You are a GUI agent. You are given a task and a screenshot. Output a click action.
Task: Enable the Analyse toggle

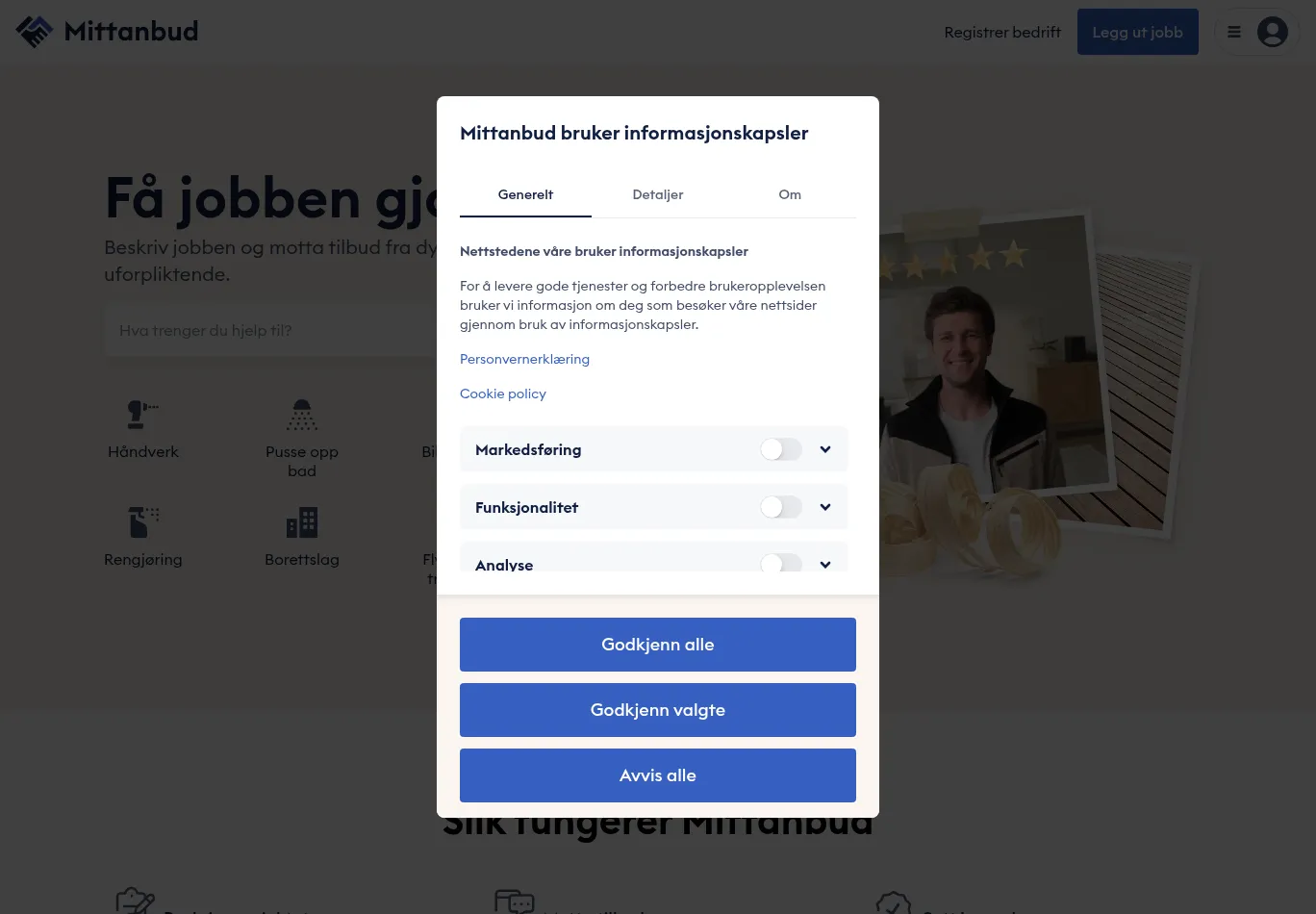pos(781,563)
